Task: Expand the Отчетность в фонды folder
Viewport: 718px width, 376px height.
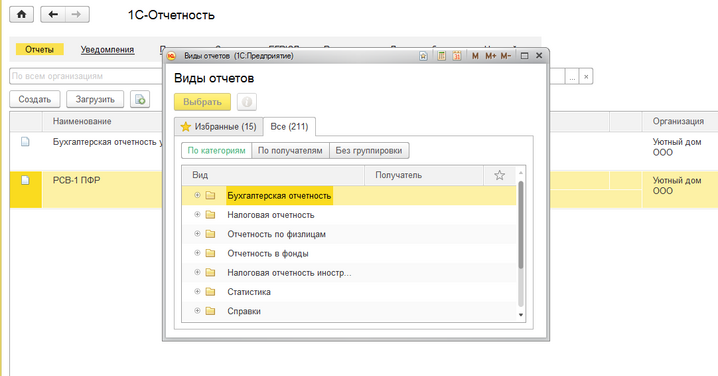Action: pyautogui.click(x=197, y=253)
